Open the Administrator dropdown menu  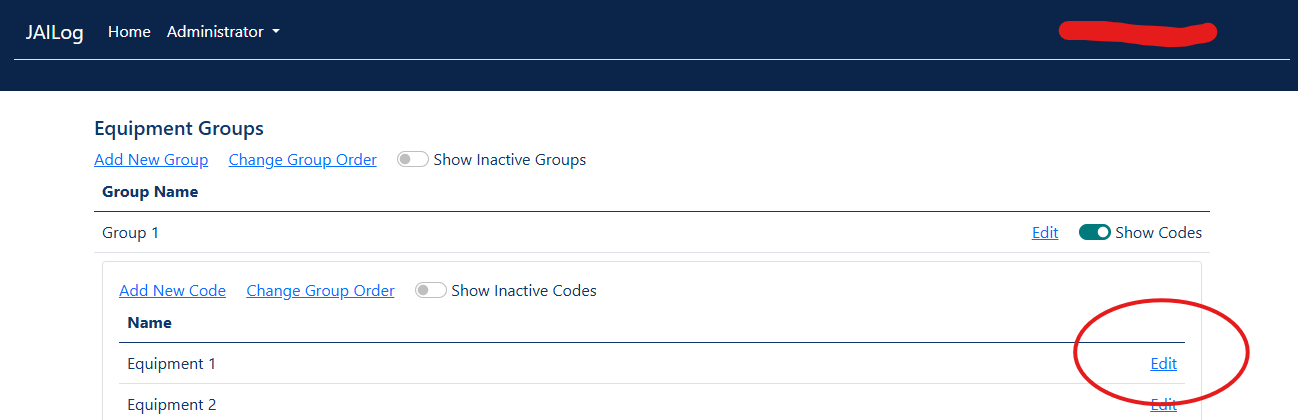point(223,32)
